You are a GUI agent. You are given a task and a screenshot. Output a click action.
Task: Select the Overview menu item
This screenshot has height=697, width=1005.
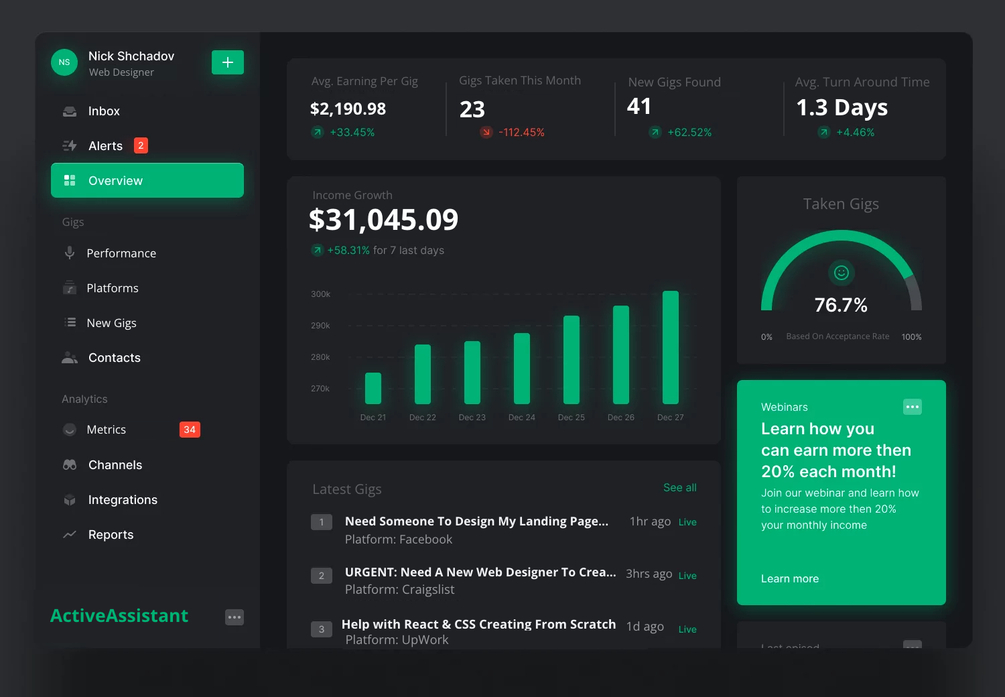click(147, 180)
